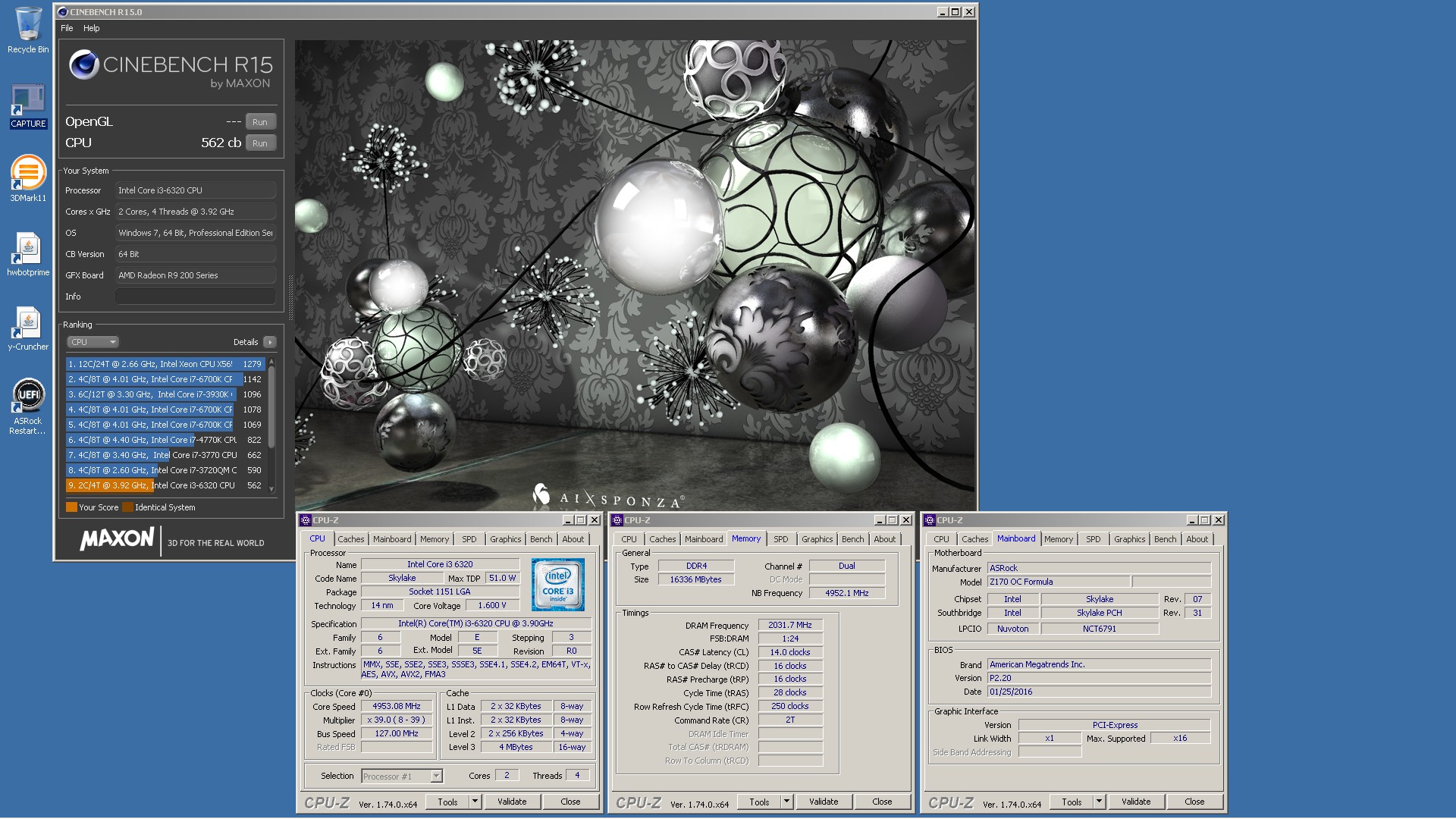
Task: Click the Core Voltage 1.600 V value
Action: click(492, 605)
